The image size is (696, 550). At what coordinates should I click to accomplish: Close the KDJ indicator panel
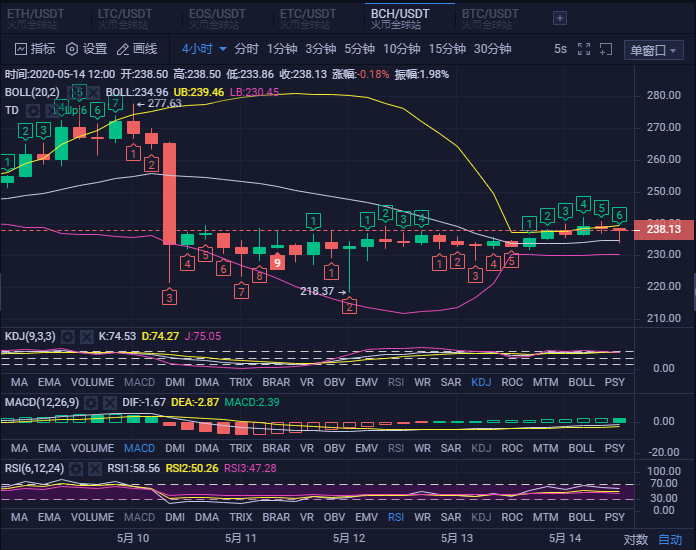pyautogui.click(x=86, y=337)
